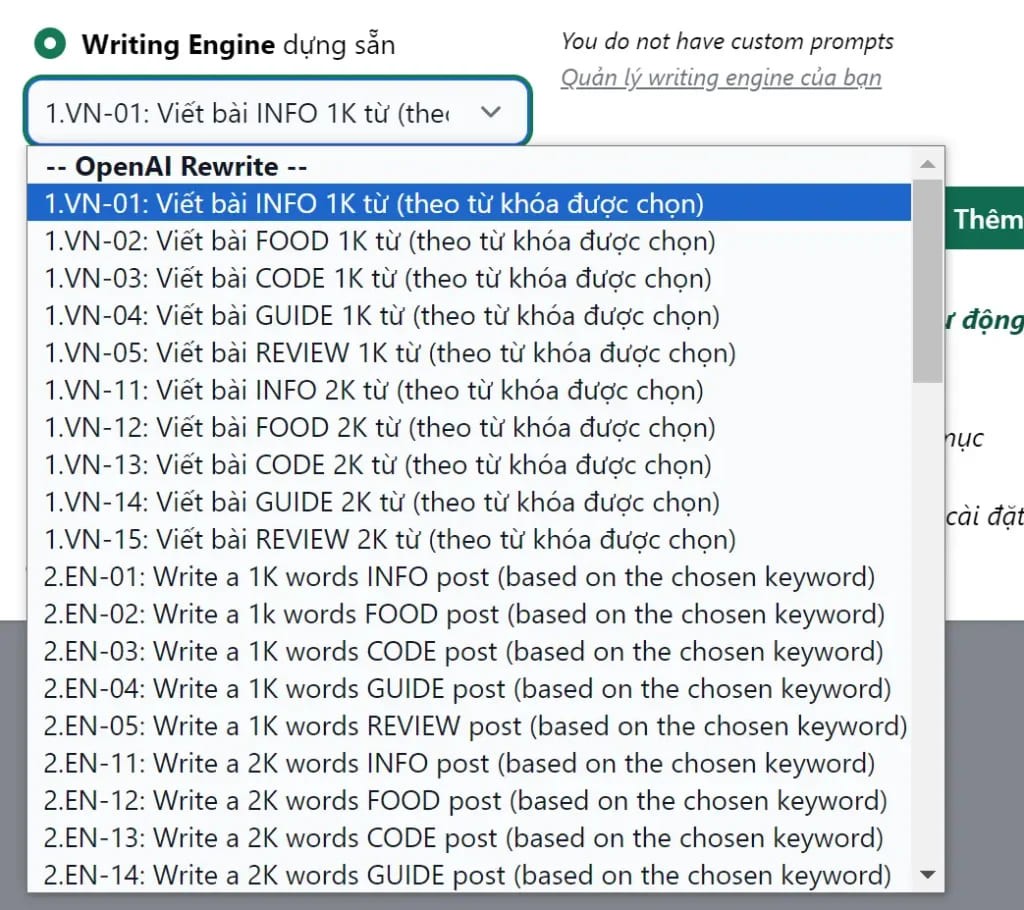Viewport: 1024px width, 910px height.
Task: Select 2.EN-05 Write a 1K words REVIEW post
Action: (x=469, y=726)
